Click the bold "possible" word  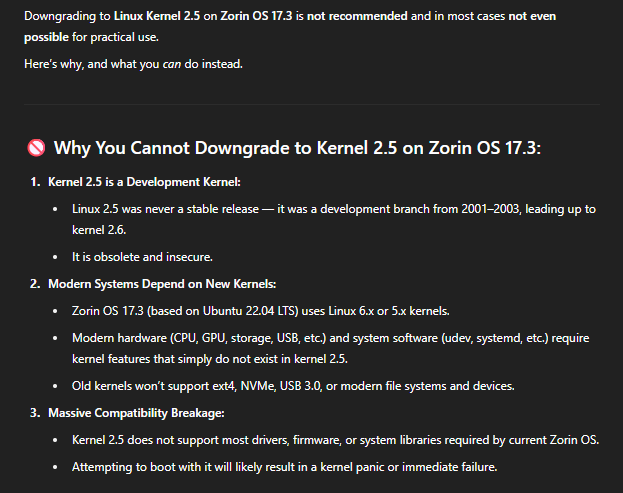coord(46,37)
